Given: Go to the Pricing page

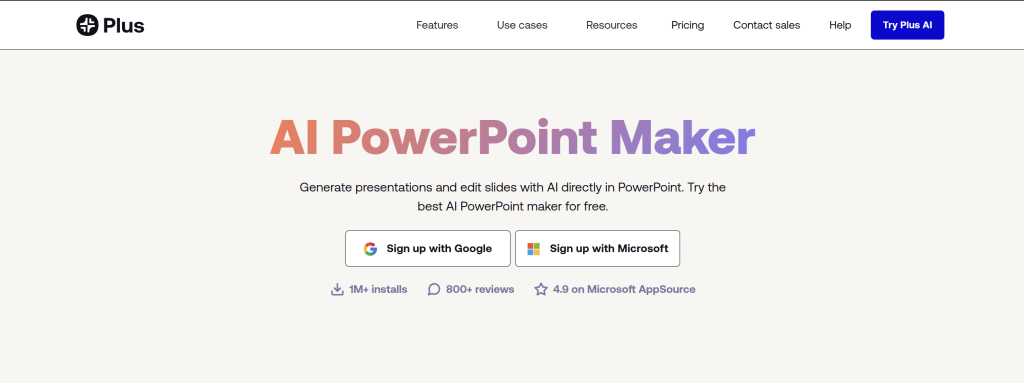Looking at the screenshot, I should coord(688,25).
